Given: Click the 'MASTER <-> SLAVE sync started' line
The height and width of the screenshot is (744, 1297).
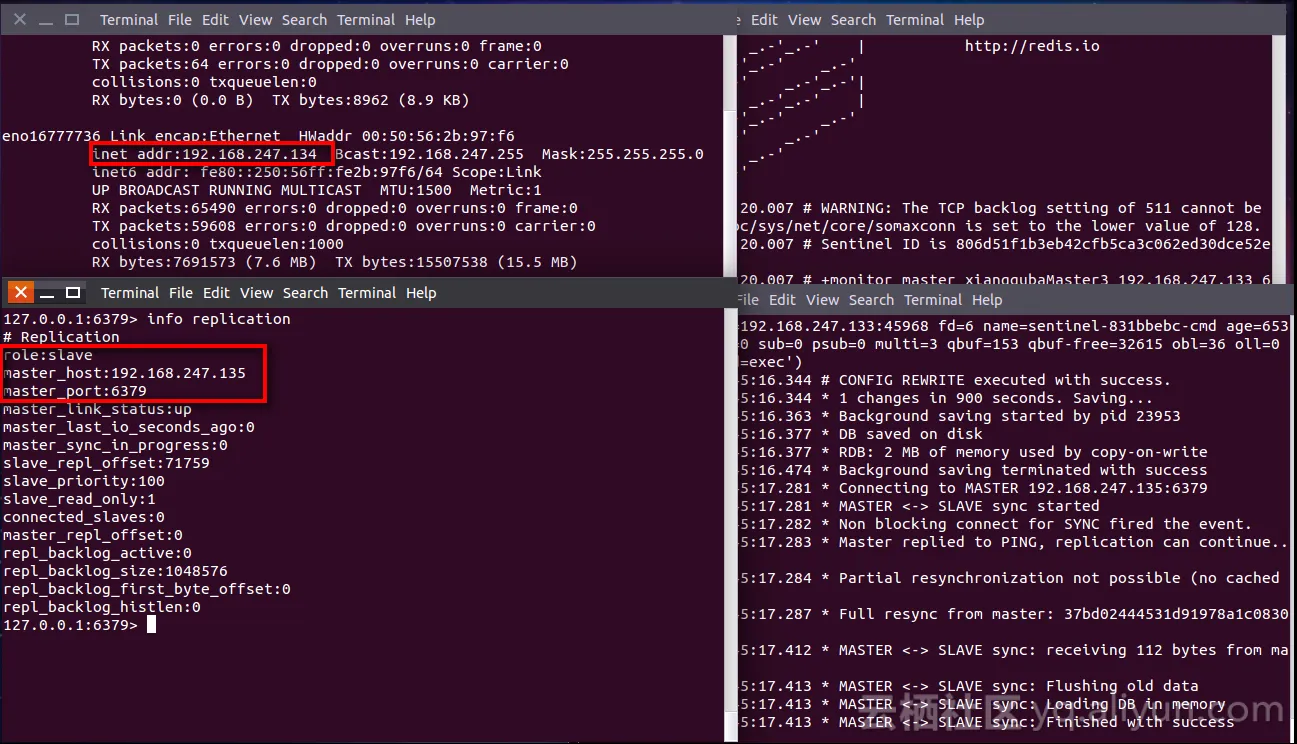Looking at the screenshot, I should 919,506.
